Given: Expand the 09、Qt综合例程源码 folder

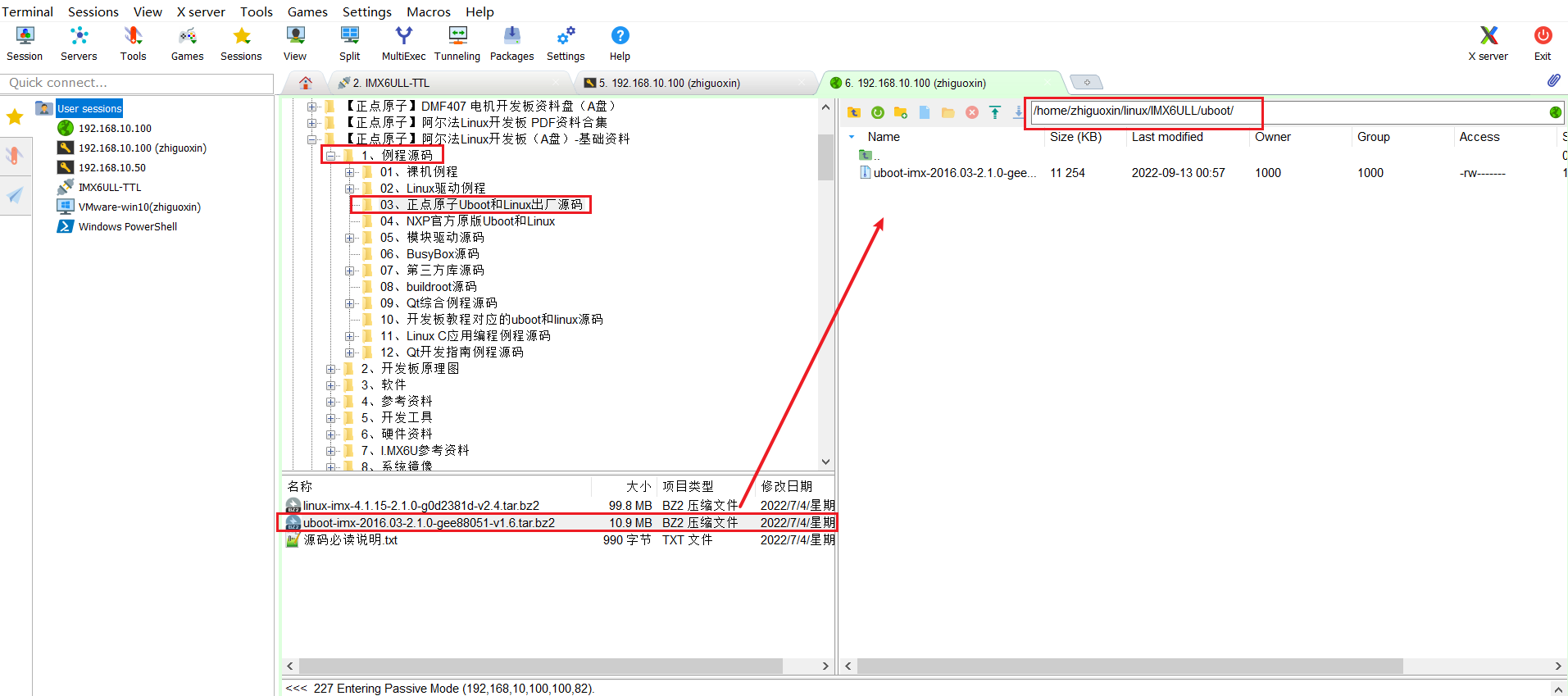Looking at the screenshot, I should (350, 303).
